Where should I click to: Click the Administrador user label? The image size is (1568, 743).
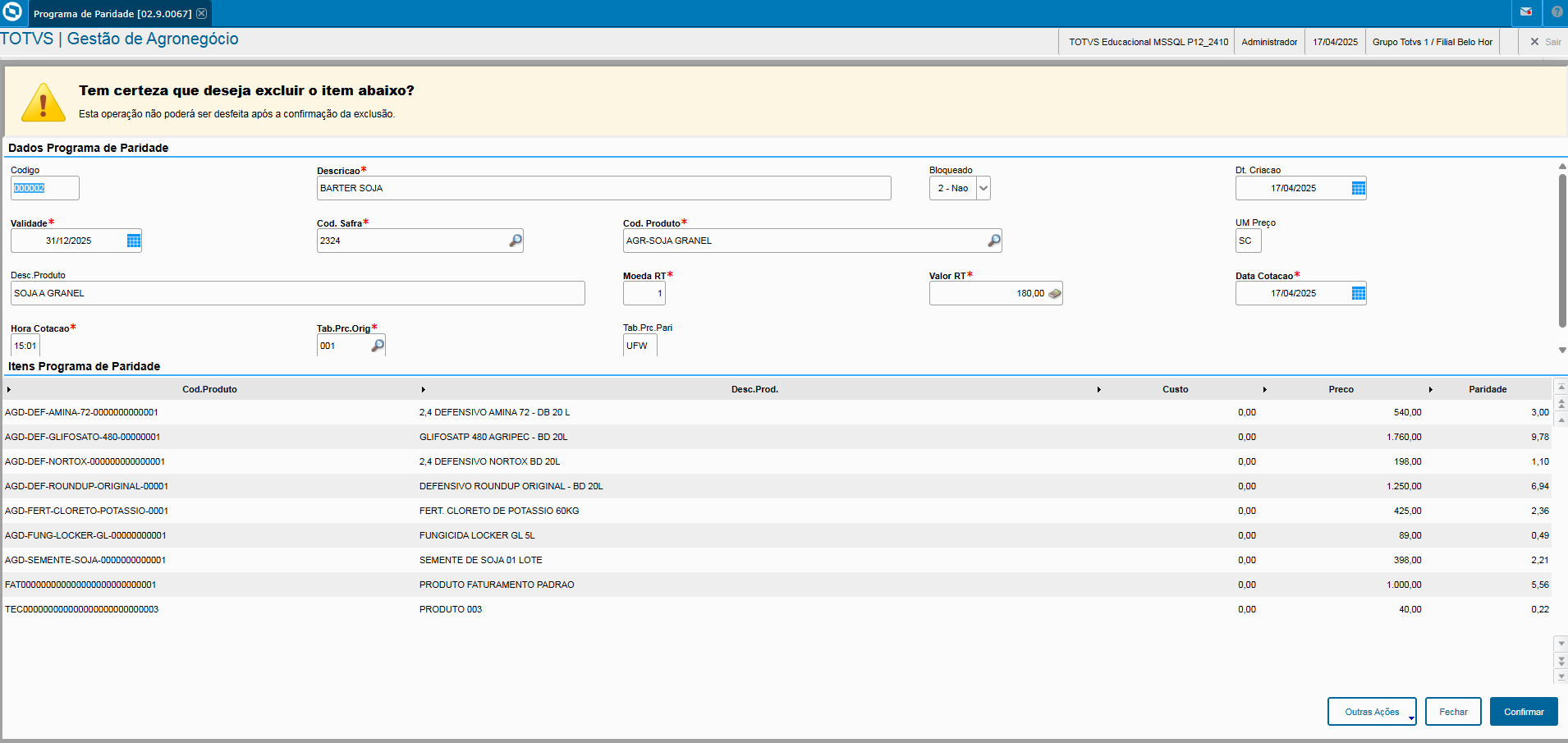pyautogui.click(x=1269, y=42)
